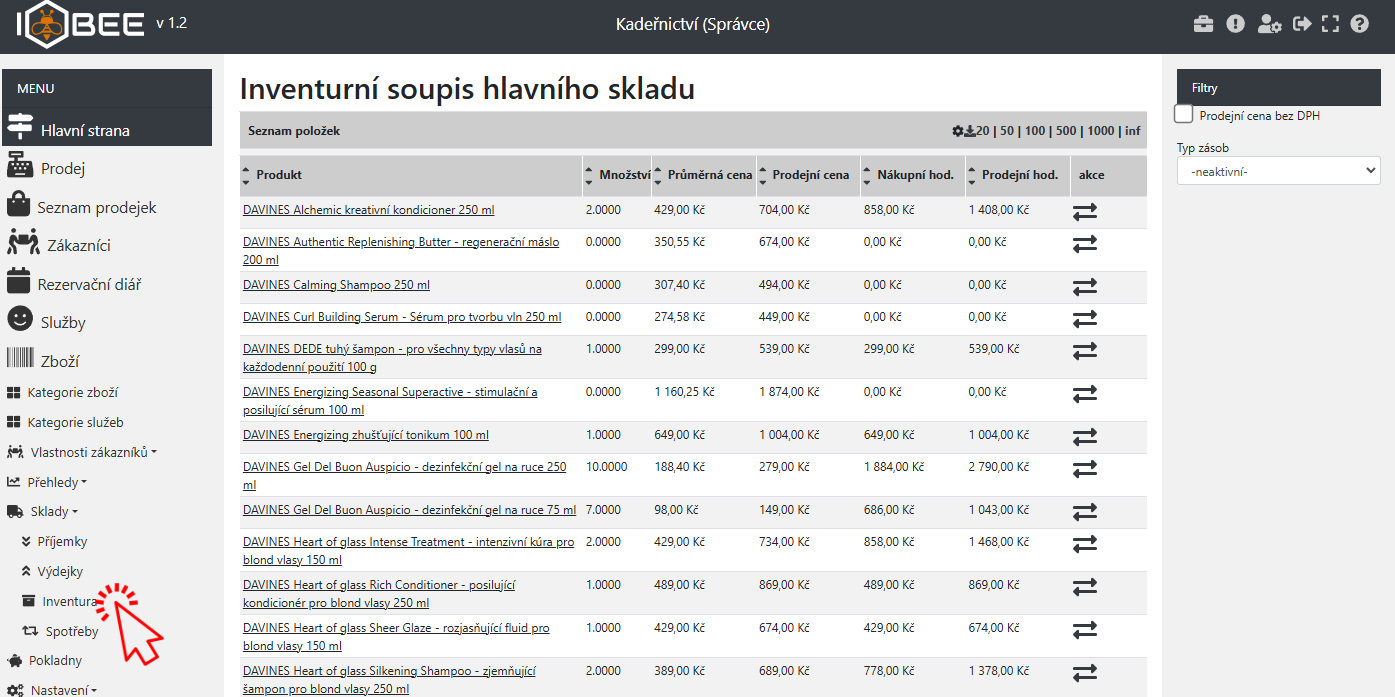Open DAVINES Curl Building Serum product link

pos(402,317)
